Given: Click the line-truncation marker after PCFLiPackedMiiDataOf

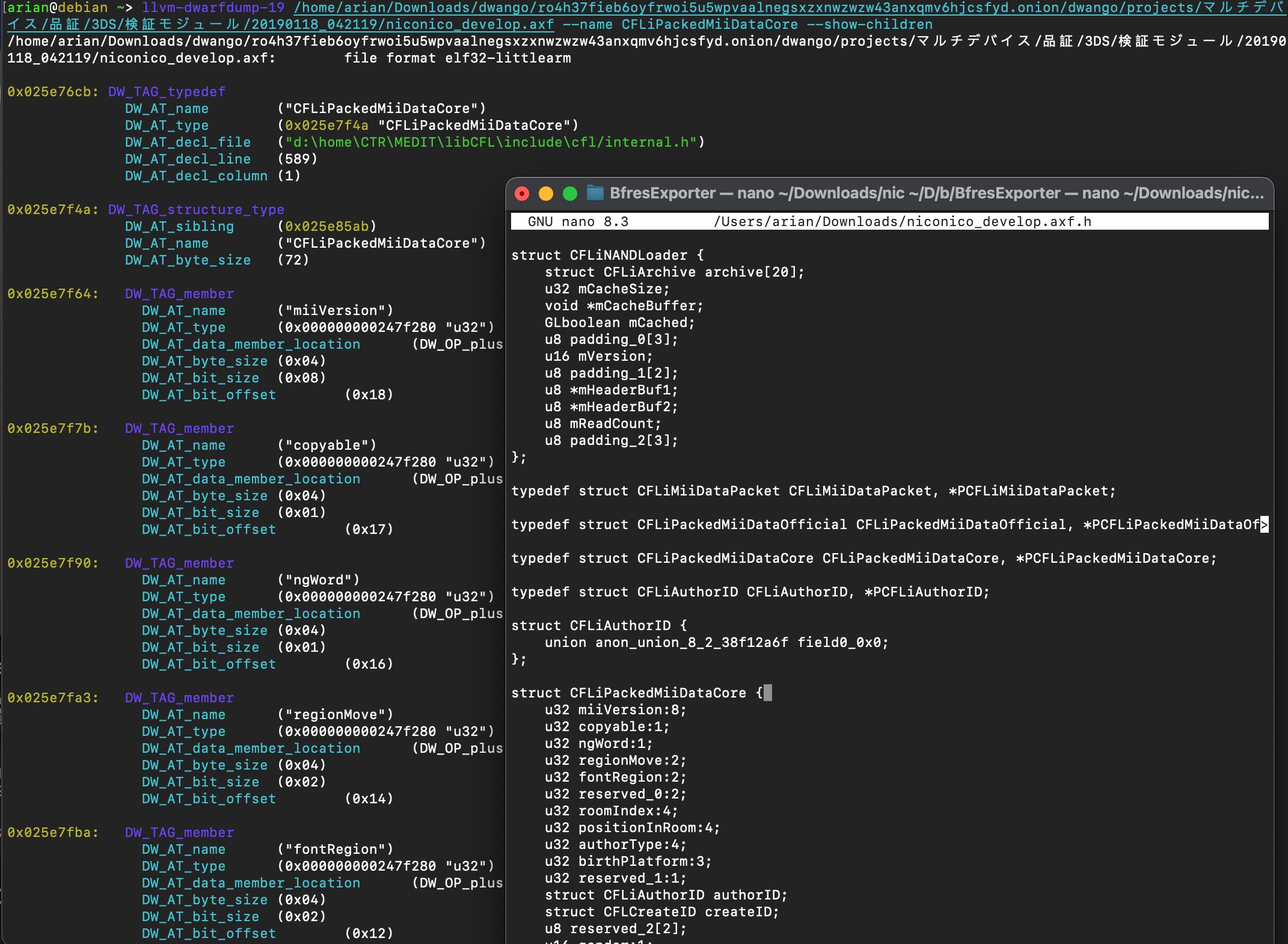Looking at the screenshot, I should [1265, 525].
